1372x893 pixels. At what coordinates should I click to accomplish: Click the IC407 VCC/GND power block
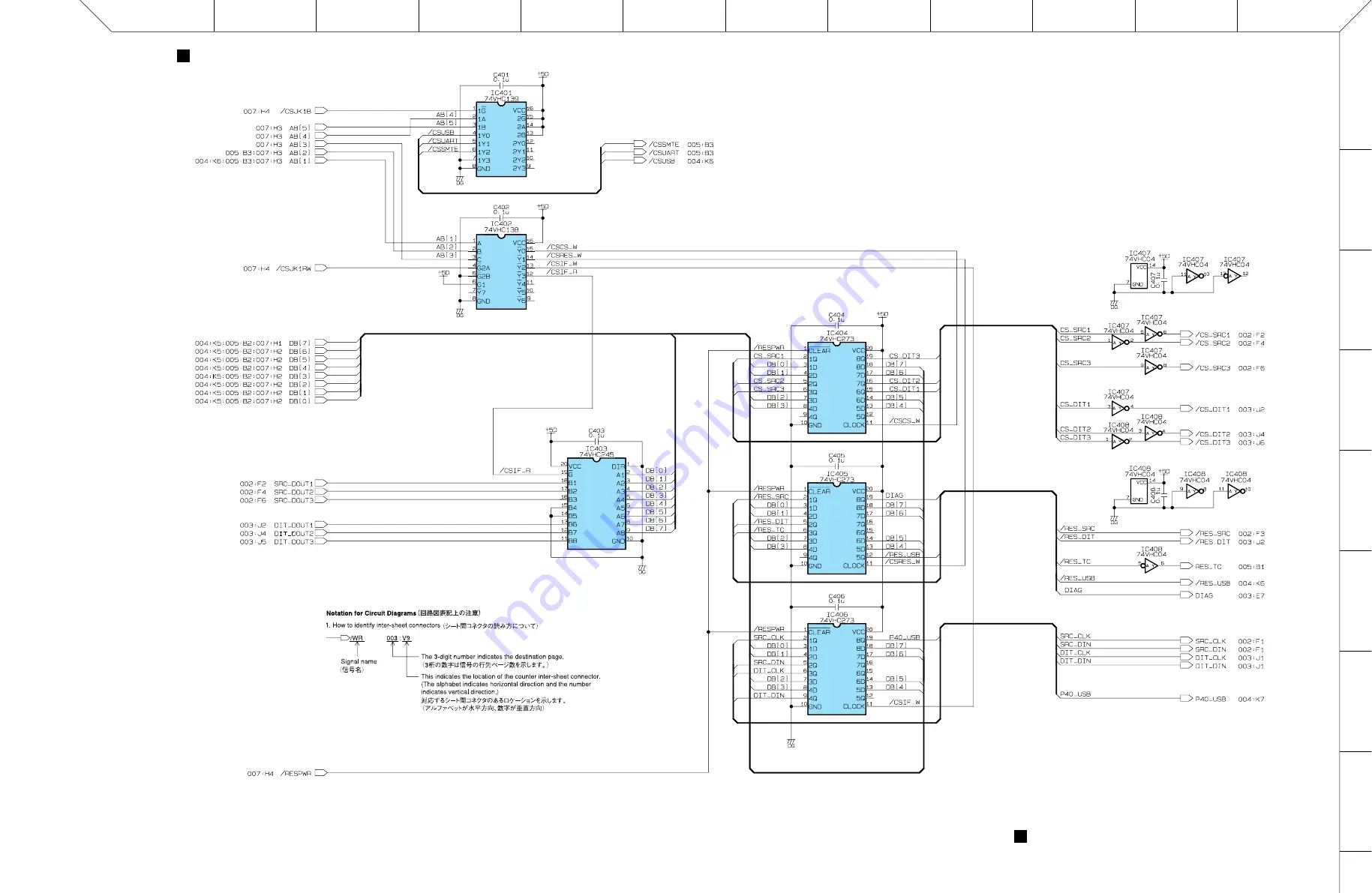point(1139,276)
